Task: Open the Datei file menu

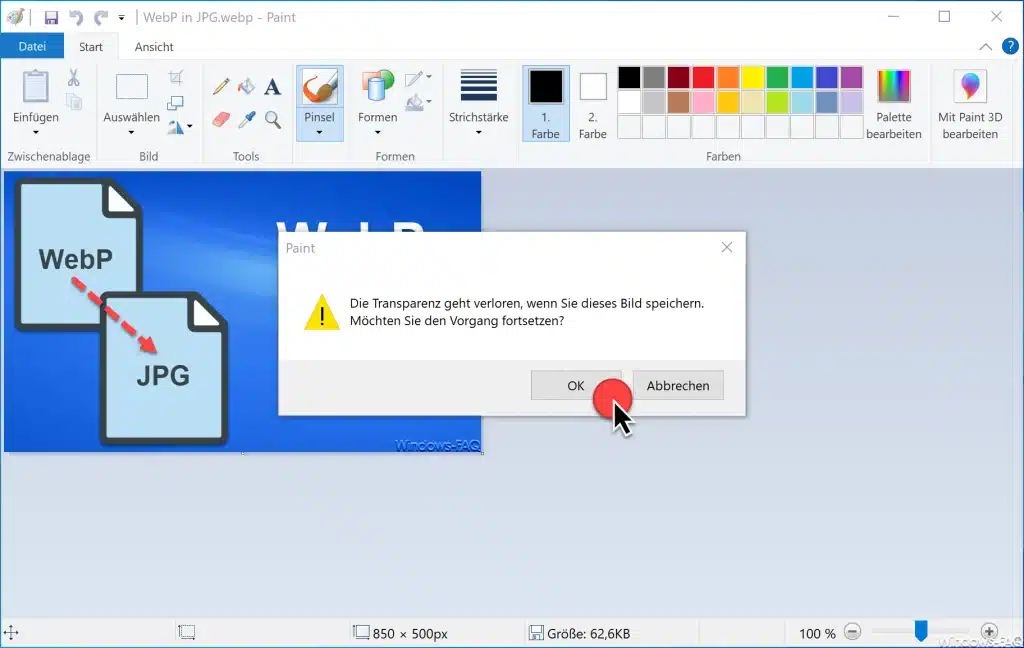Action: (32, 46)
